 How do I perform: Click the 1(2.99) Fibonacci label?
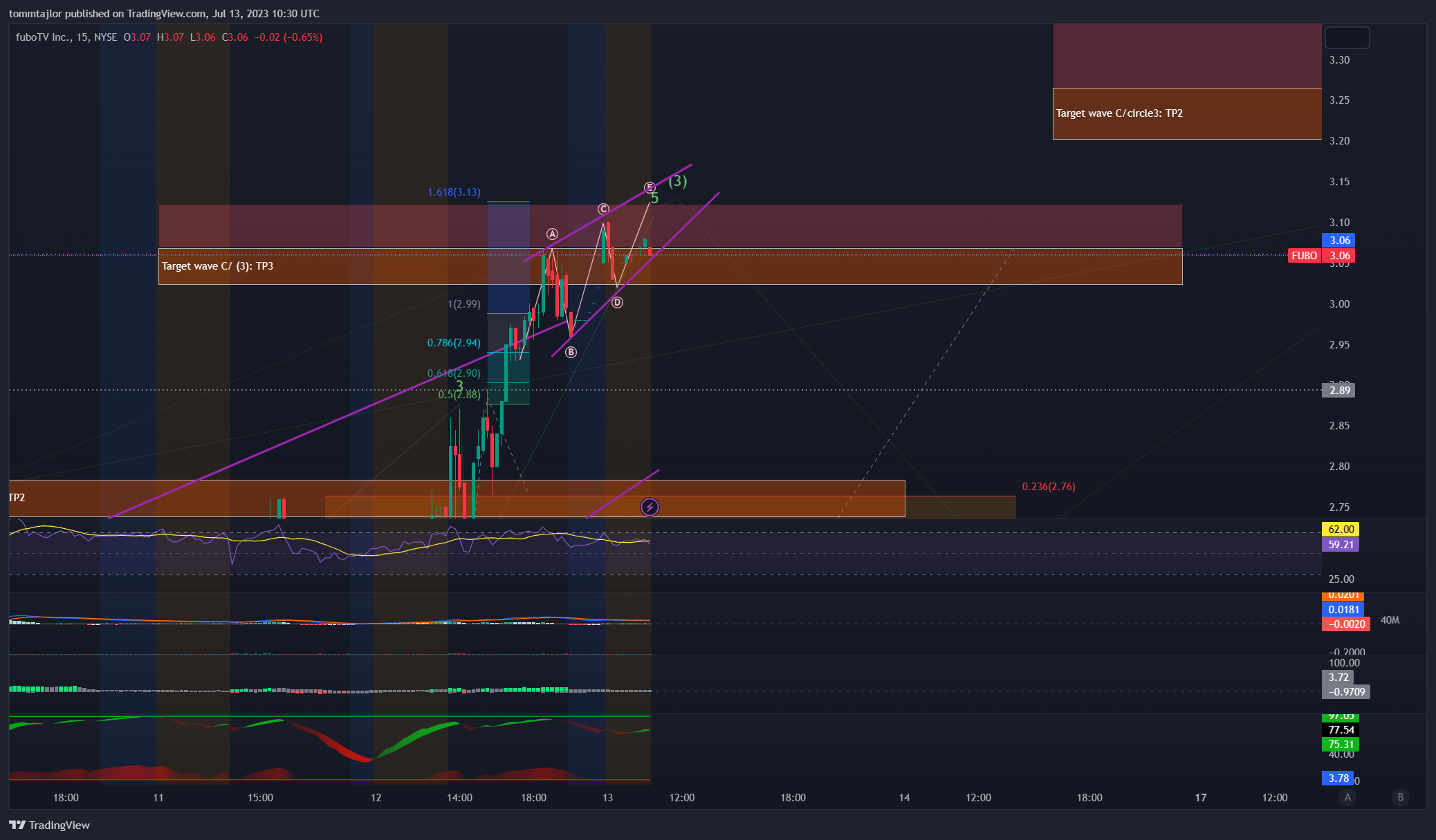464,304
